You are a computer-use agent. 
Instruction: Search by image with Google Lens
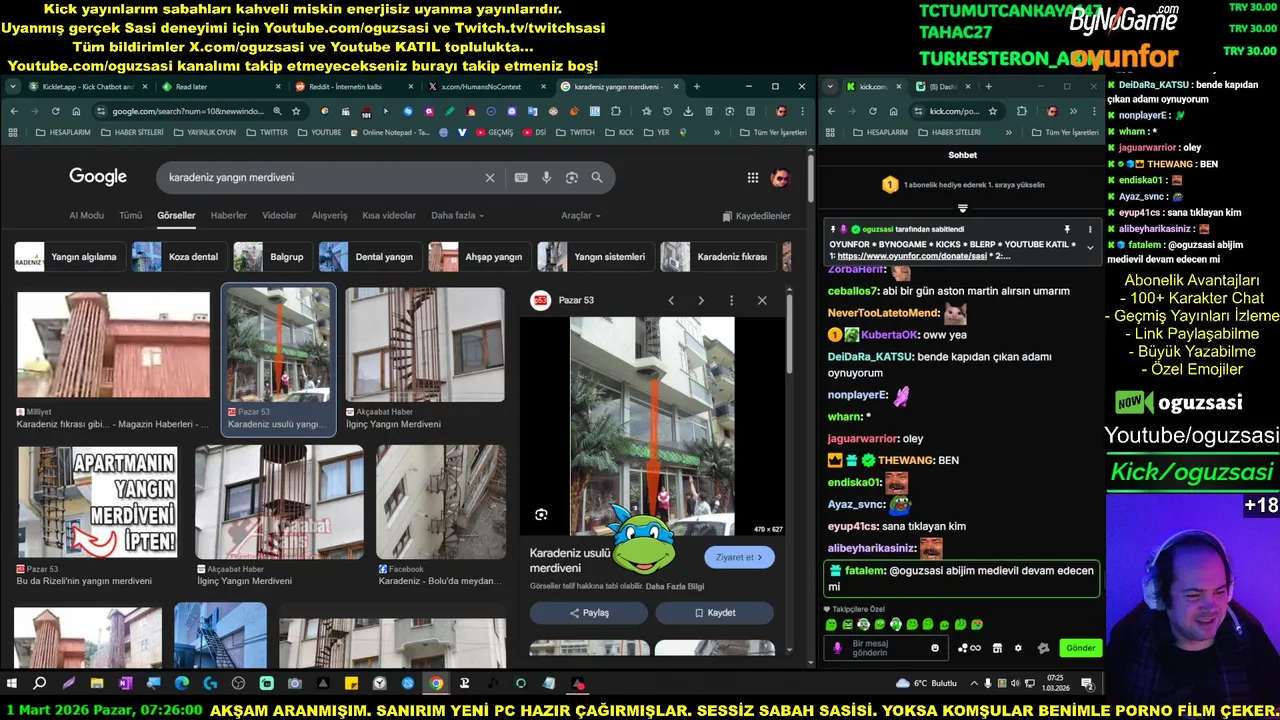coord(572,178)
